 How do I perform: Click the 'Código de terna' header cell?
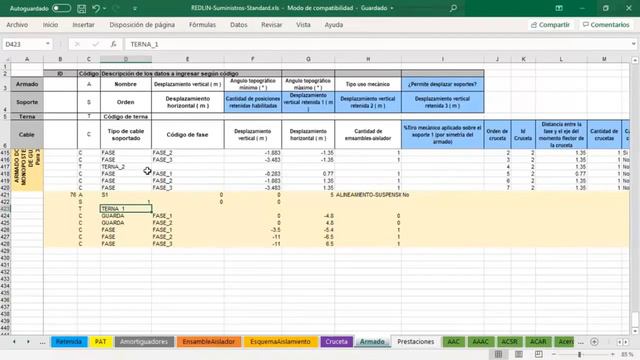click(x=126, y=116)
